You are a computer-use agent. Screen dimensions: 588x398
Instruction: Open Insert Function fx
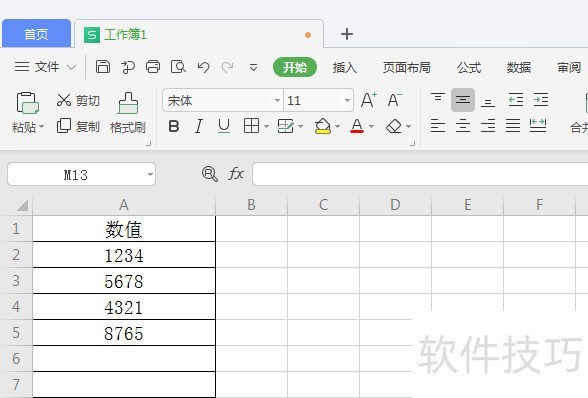[236, 174]
